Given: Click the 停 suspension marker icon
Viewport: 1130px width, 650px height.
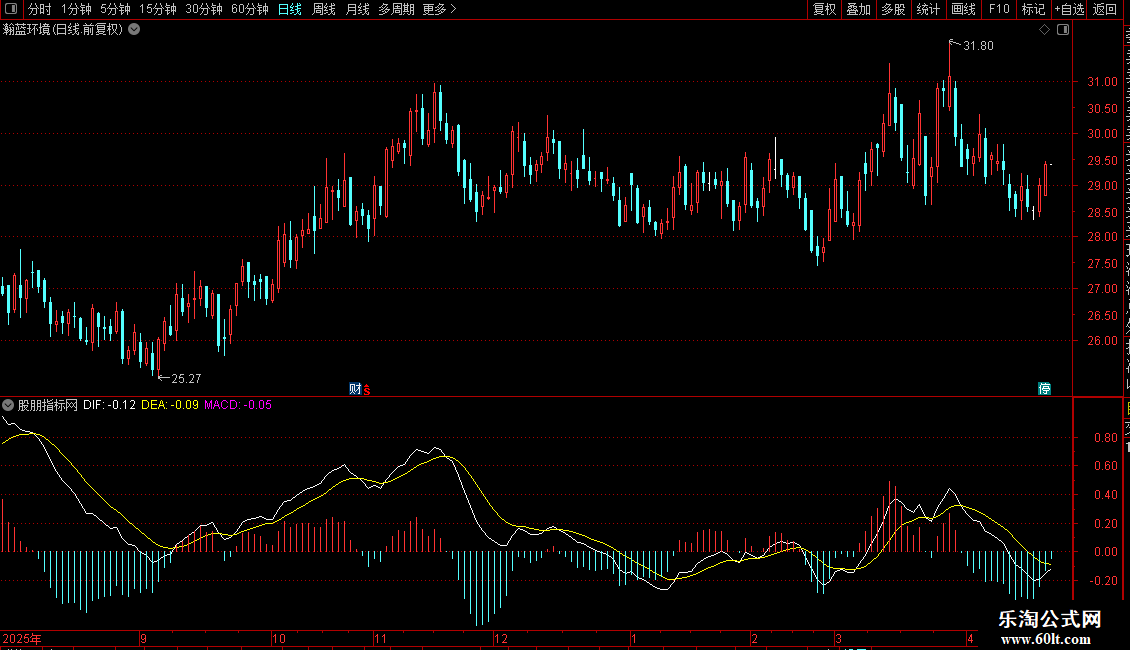Looking at the screenshot, I should [1044, 389].
